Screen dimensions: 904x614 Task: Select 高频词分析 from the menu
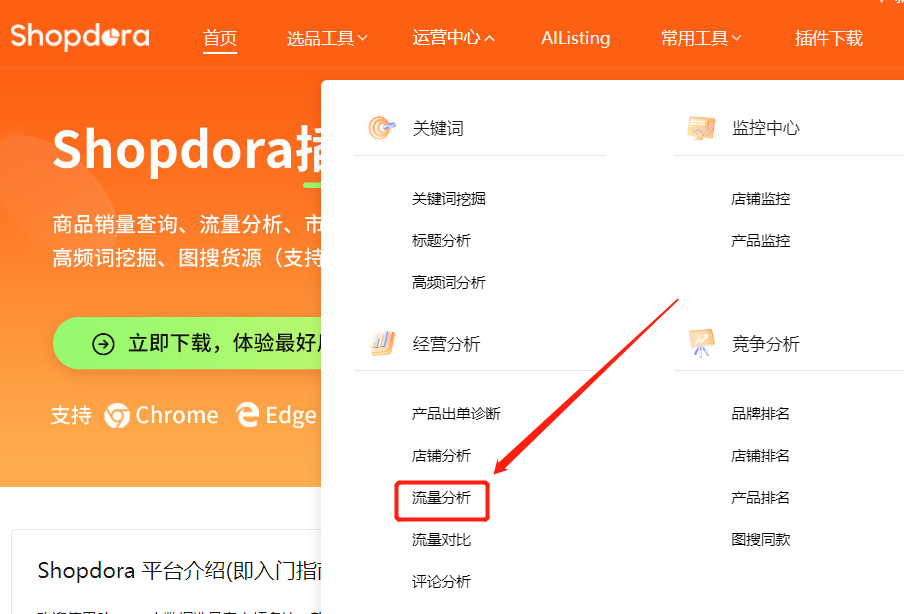[449, 282]
